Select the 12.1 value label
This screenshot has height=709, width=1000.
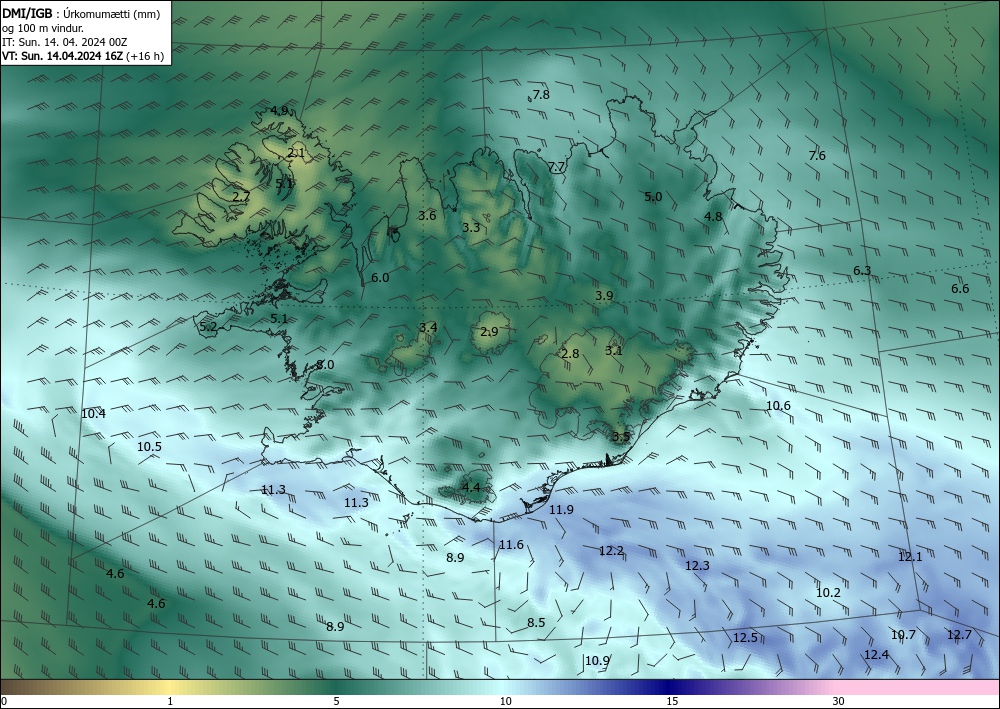(x=910, y=557)
